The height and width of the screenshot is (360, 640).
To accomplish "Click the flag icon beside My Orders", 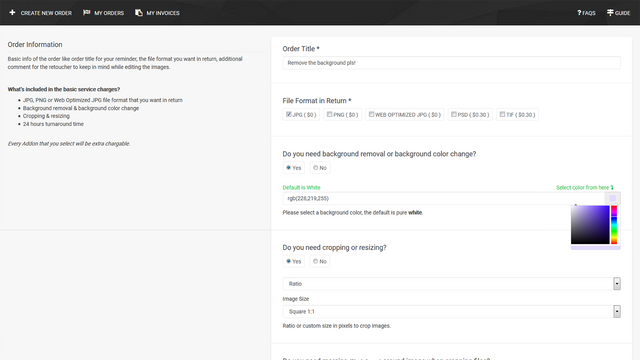I will [87, 13].
